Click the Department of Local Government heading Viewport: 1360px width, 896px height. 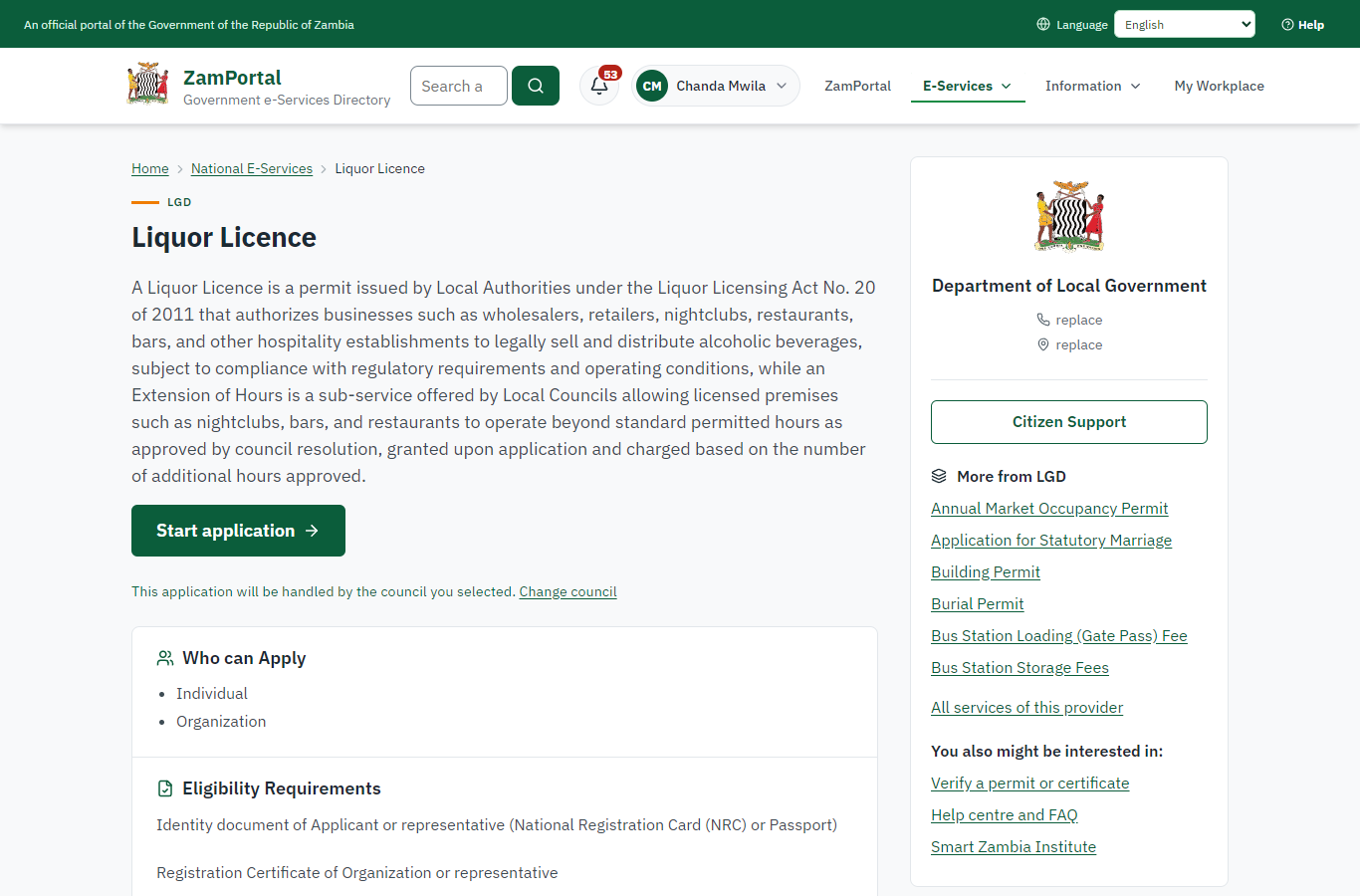pos(1069,286)
